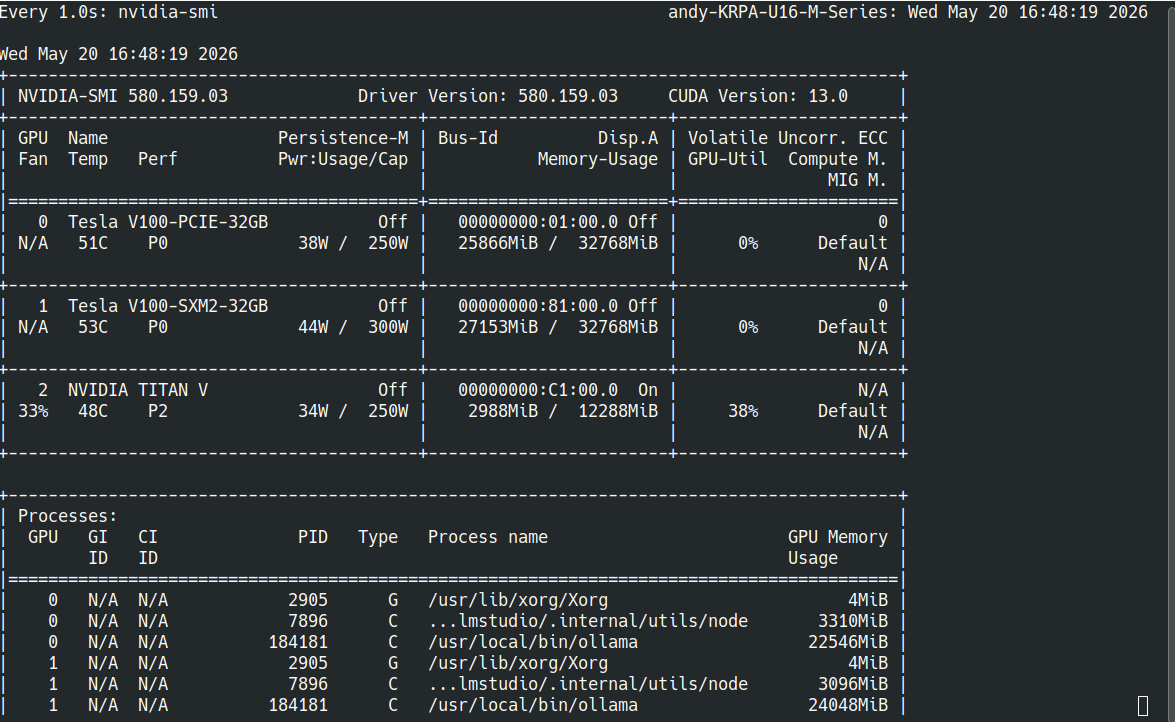Click the CUDA Version 13.0 text

(x=758, y=96)
